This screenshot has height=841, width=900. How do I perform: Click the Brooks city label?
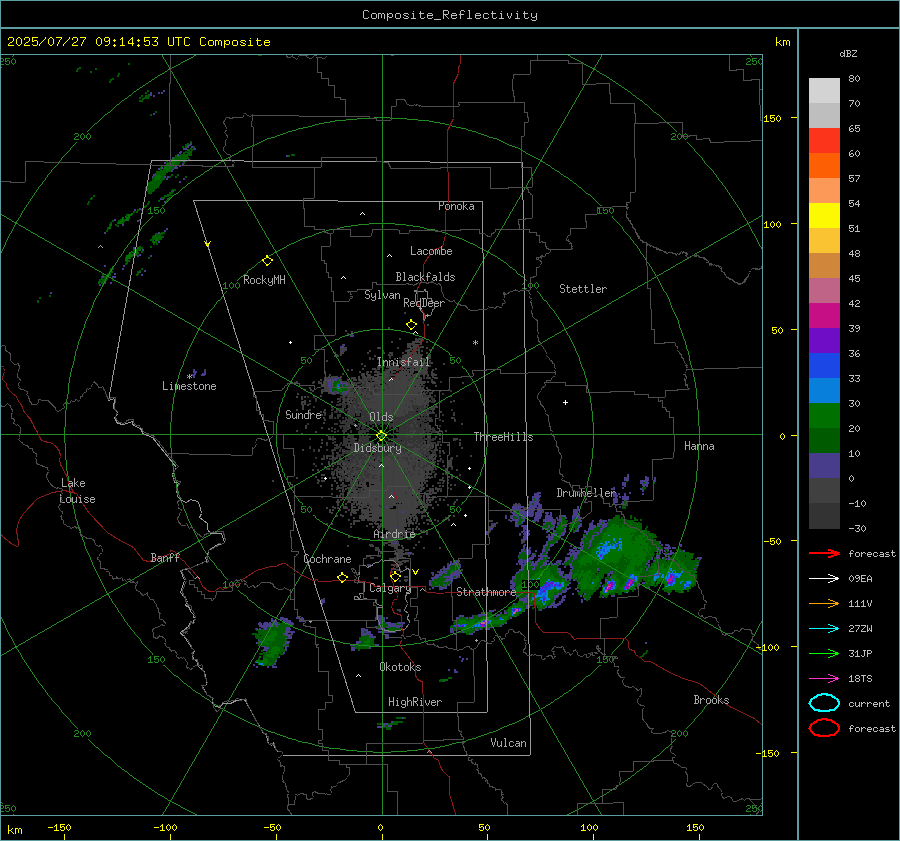tap(711, 700)
